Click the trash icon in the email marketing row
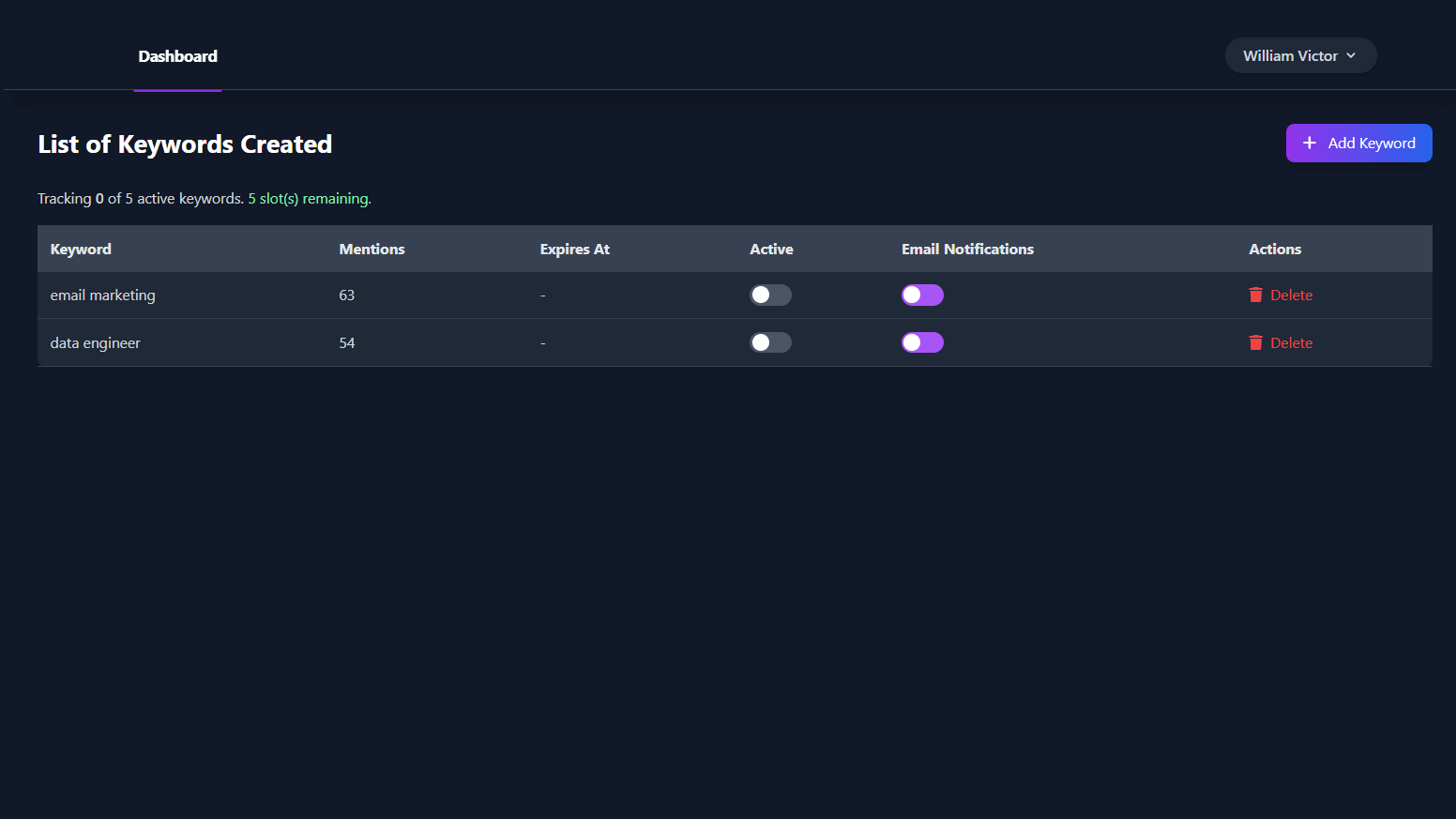Screen dimensions: 1456x819 1255,295
